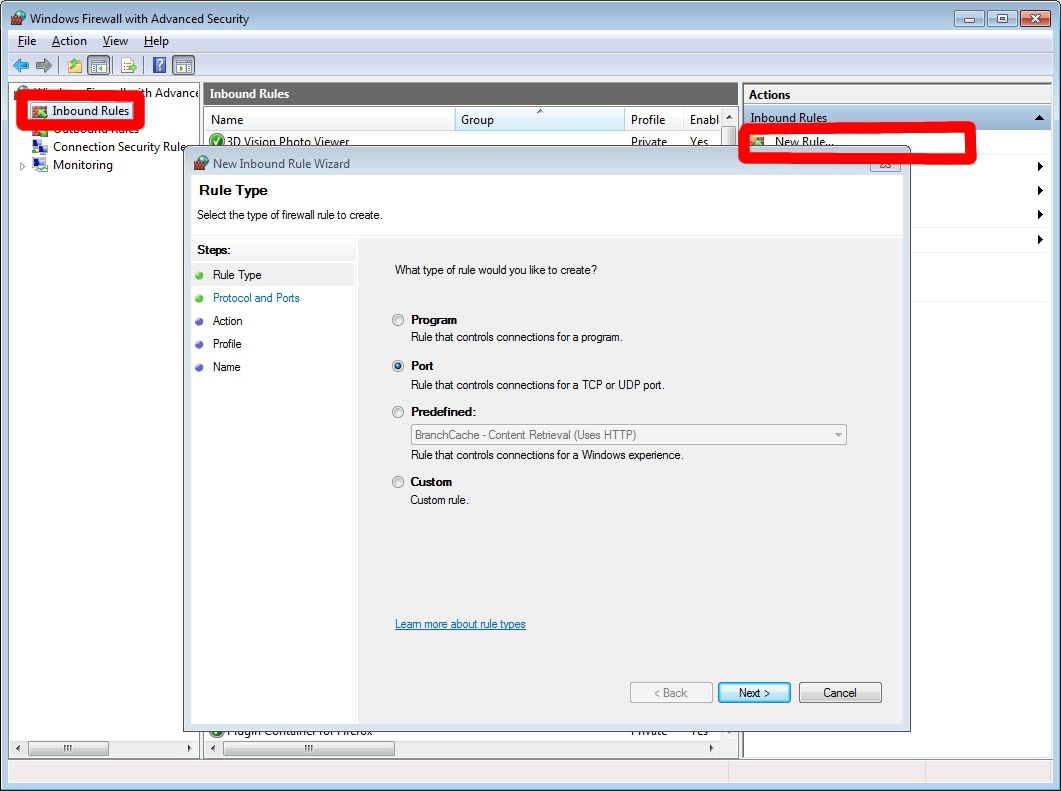Go back using the blue Back arrow
The image size is (1061, 791).
21,66
